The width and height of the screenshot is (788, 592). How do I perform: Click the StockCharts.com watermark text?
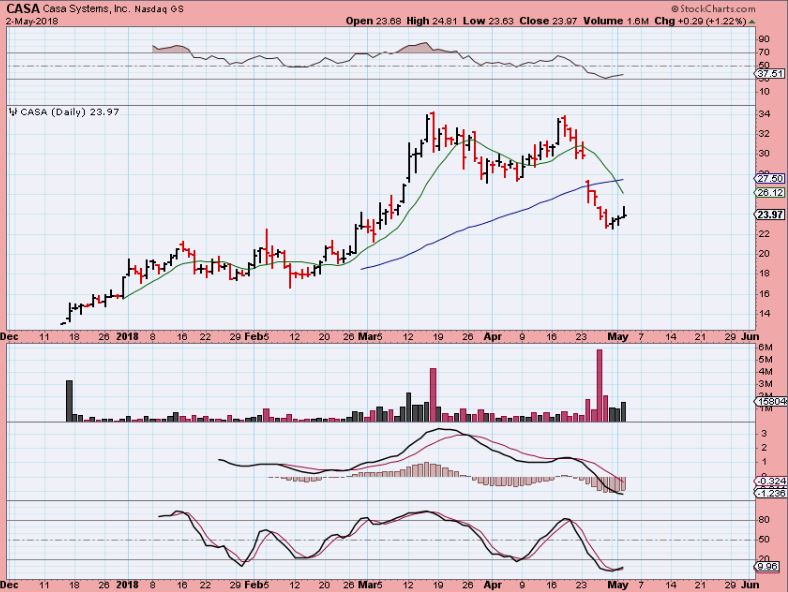pyautogui.click(x=714, y=9)
